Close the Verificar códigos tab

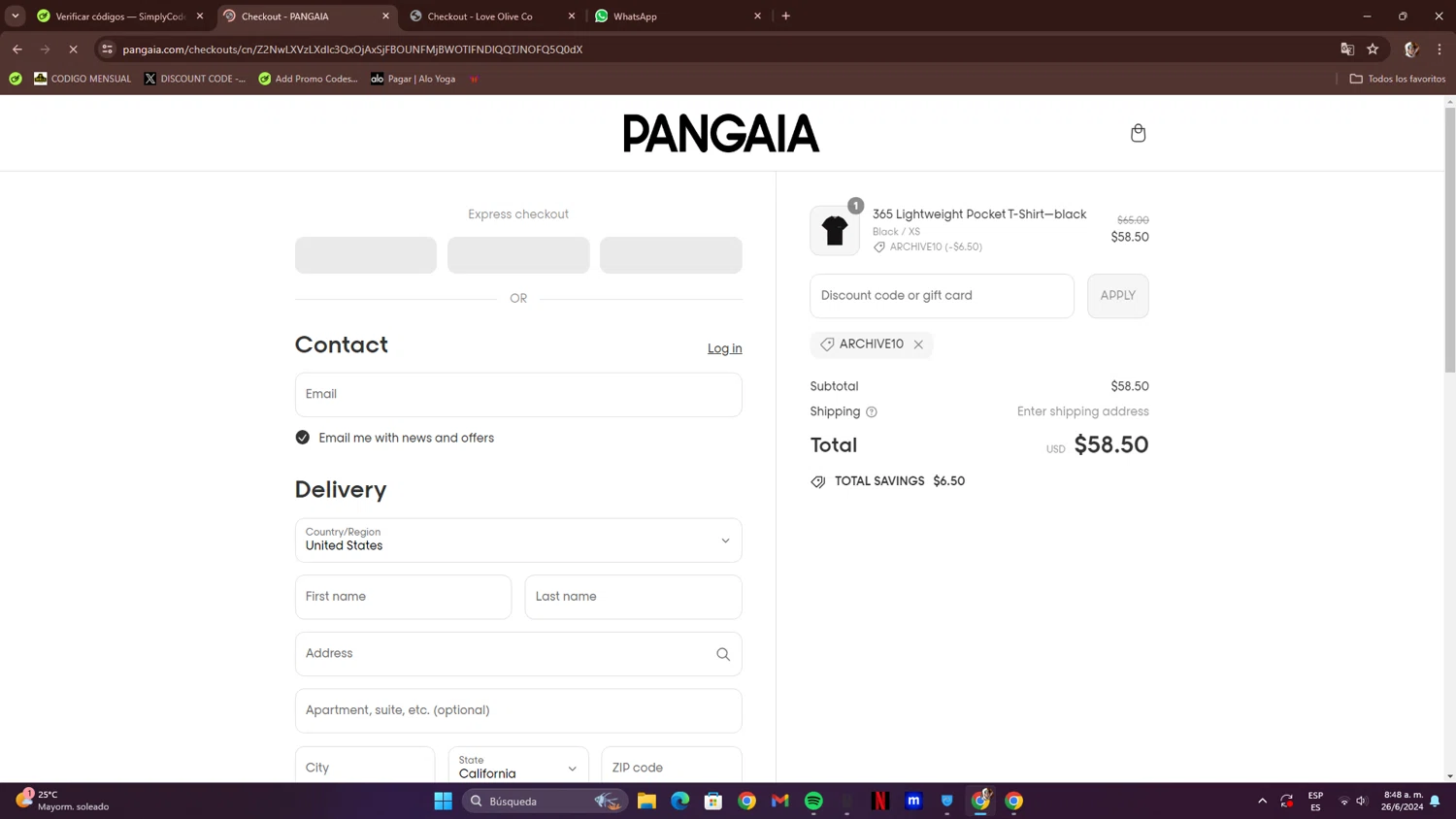200,16
